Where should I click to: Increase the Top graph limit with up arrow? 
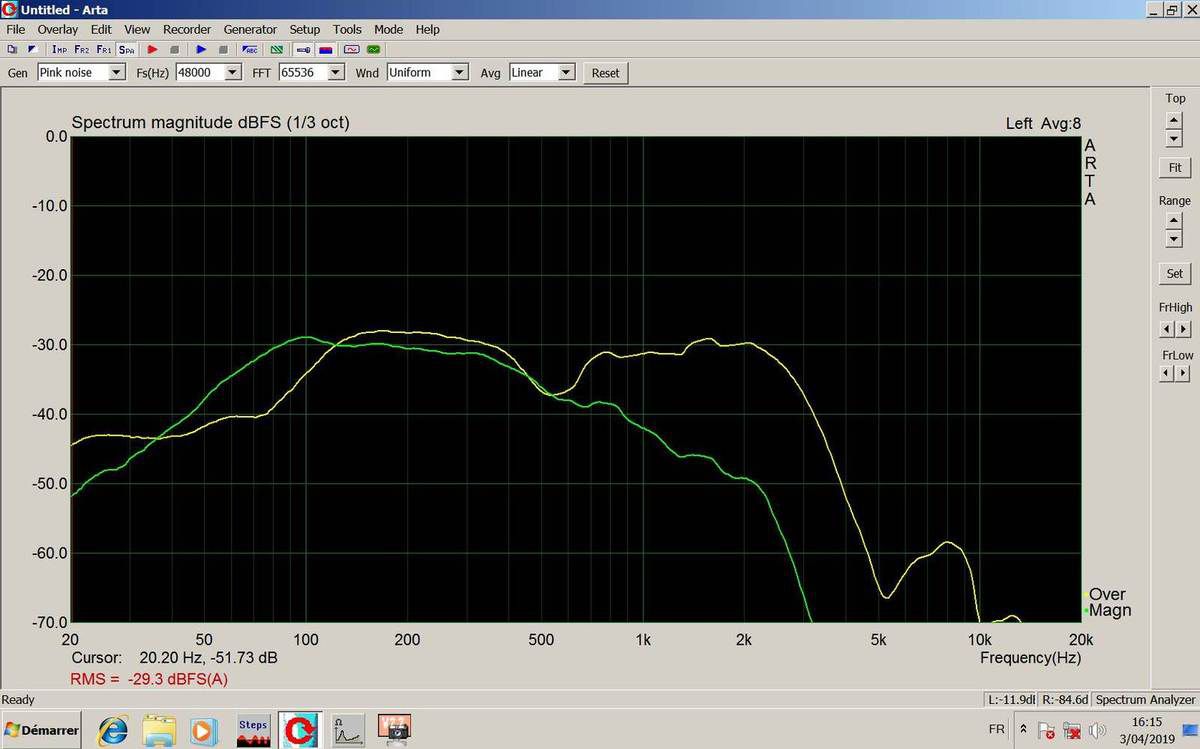click(x=1174, y=119)
